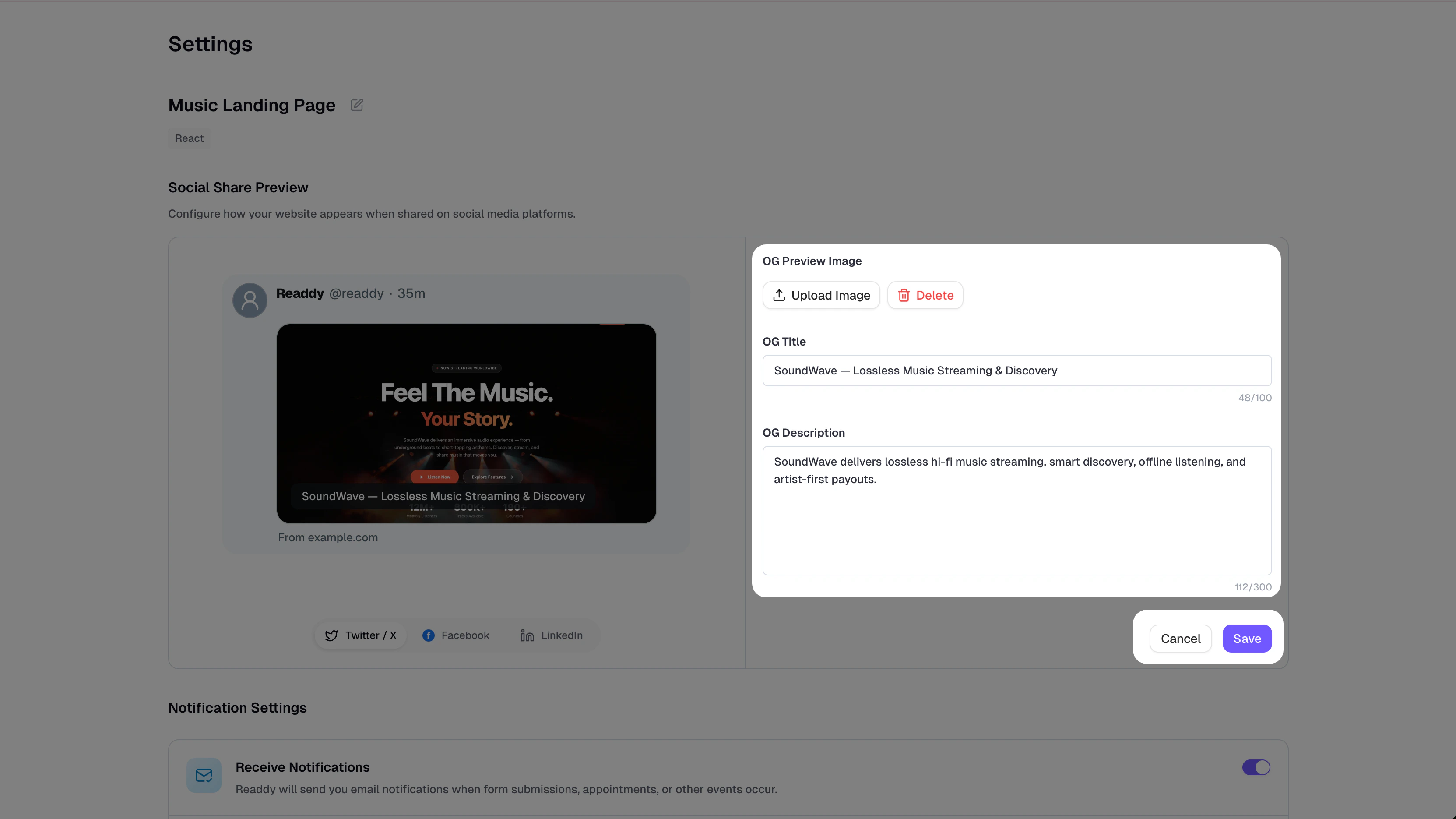This screenshot has height=819, width=1456.
Task: Click the Readdy profile avatar icon
Action: tap(250, 300)
